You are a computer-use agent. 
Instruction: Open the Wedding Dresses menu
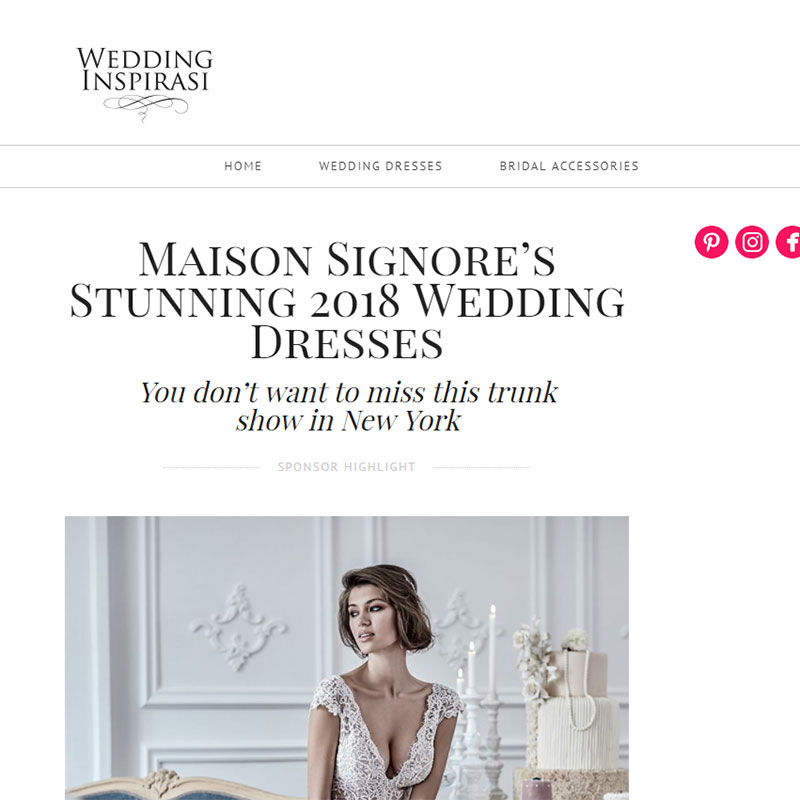[x=381, y=166]
